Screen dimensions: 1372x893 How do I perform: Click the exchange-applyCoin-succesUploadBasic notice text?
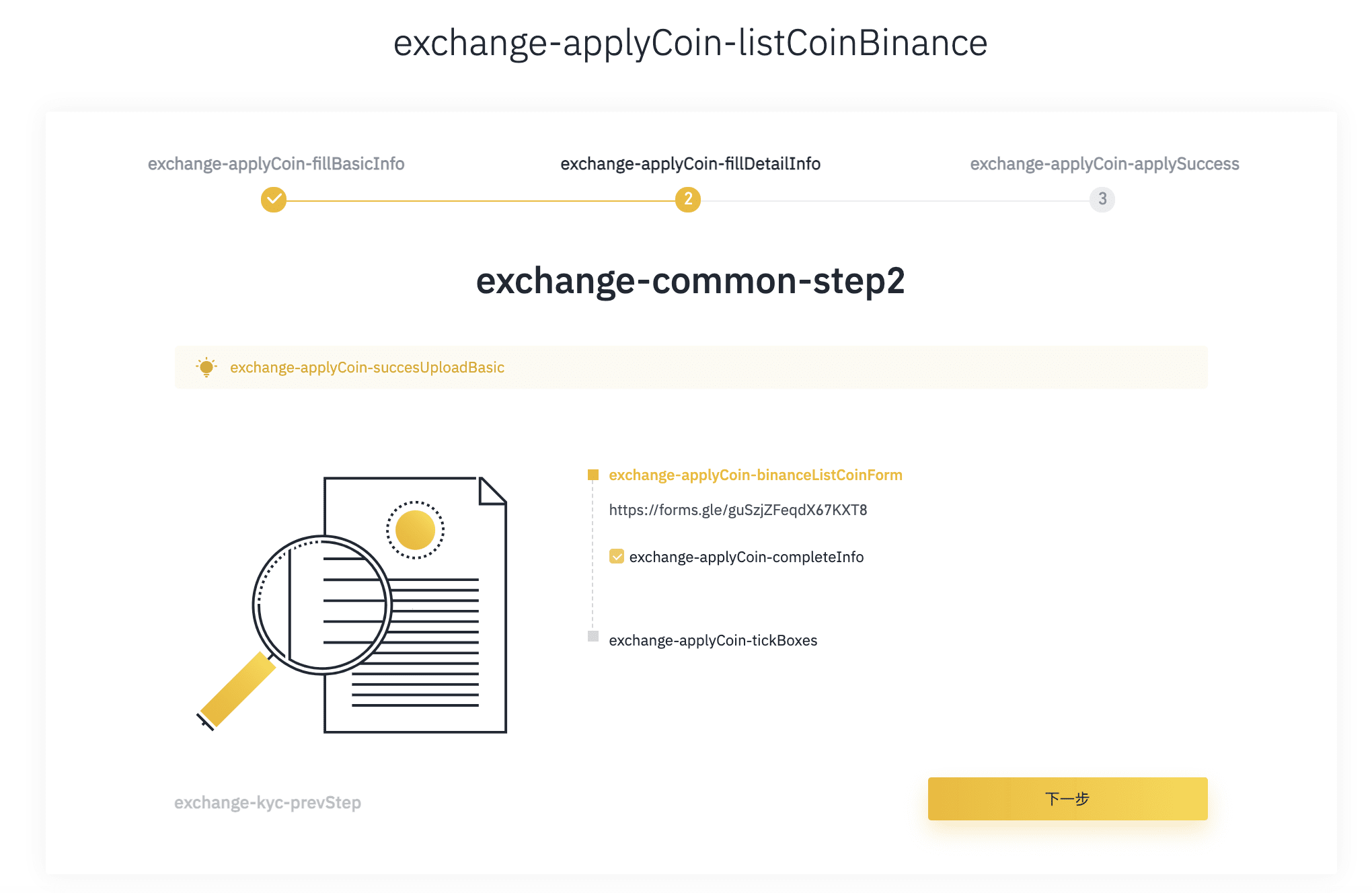pyautogui.click(x=367, y=368)
